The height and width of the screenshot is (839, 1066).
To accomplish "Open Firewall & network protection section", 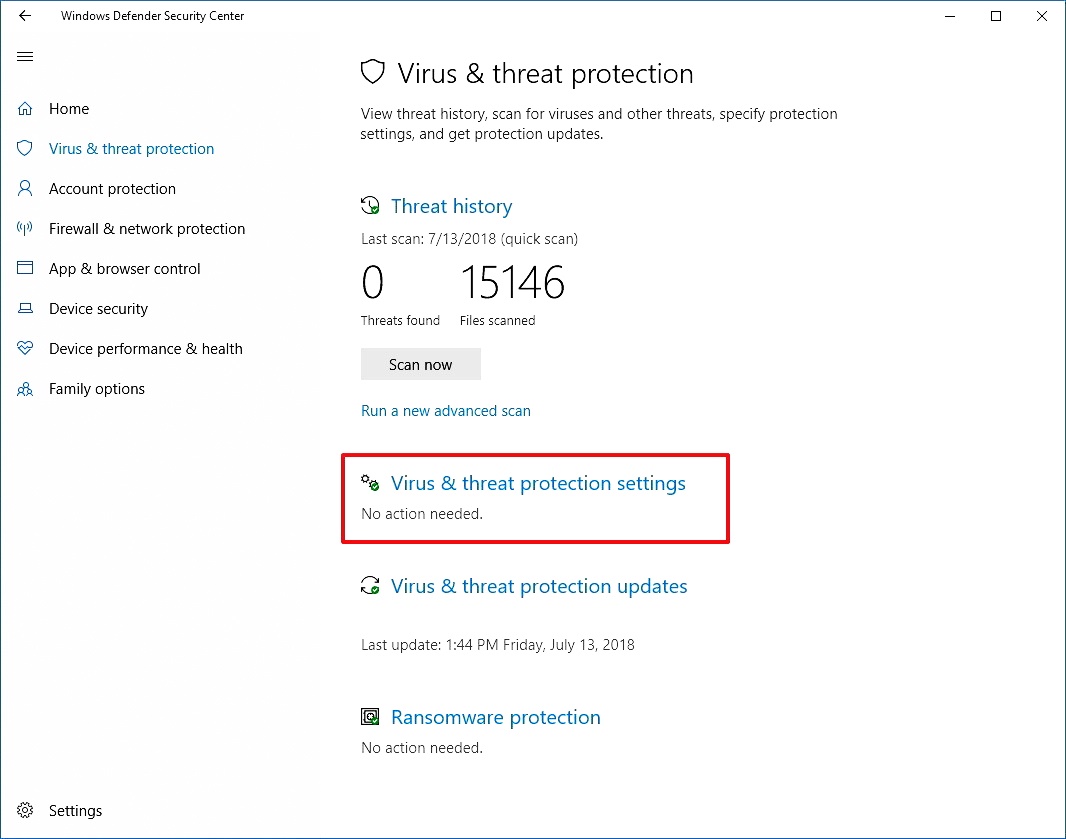I will (x=147, y=229).
